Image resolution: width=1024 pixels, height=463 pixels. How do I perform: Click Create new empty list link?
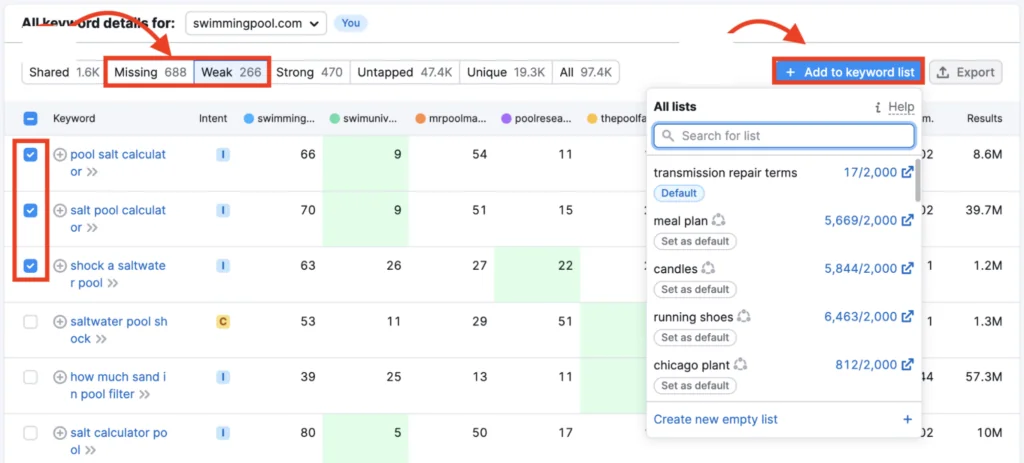[716, 419]
